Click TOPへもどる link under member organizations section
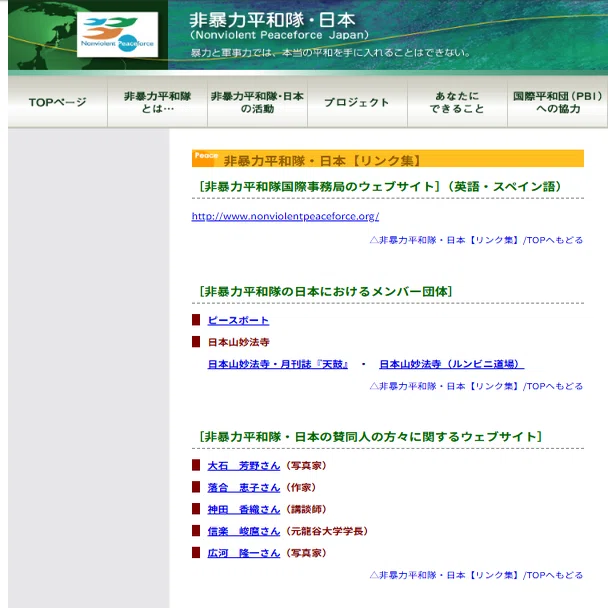 point(476,386)
